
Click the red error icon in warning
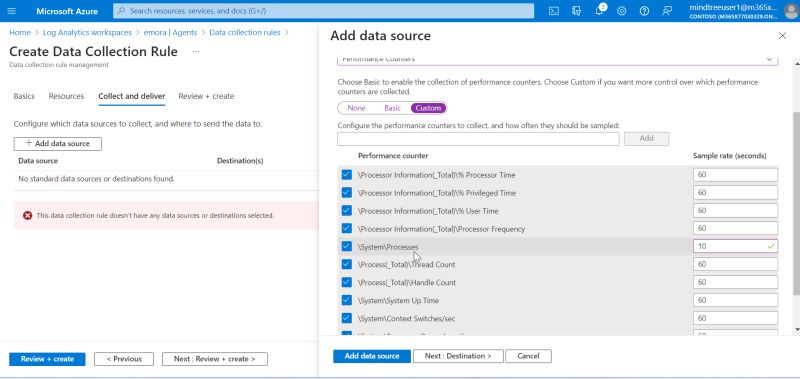pyautogui.click(x=28, y=215)
